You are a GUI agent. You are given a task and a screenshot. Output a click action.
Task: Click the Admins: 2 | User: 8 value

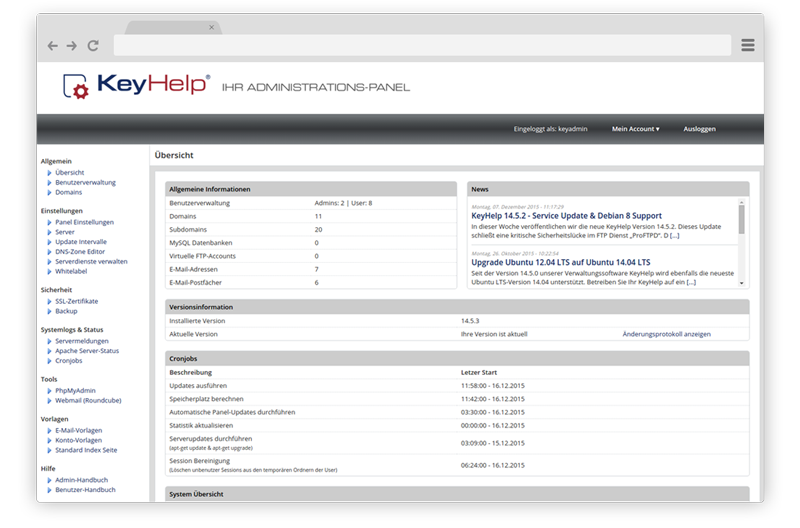343,203
